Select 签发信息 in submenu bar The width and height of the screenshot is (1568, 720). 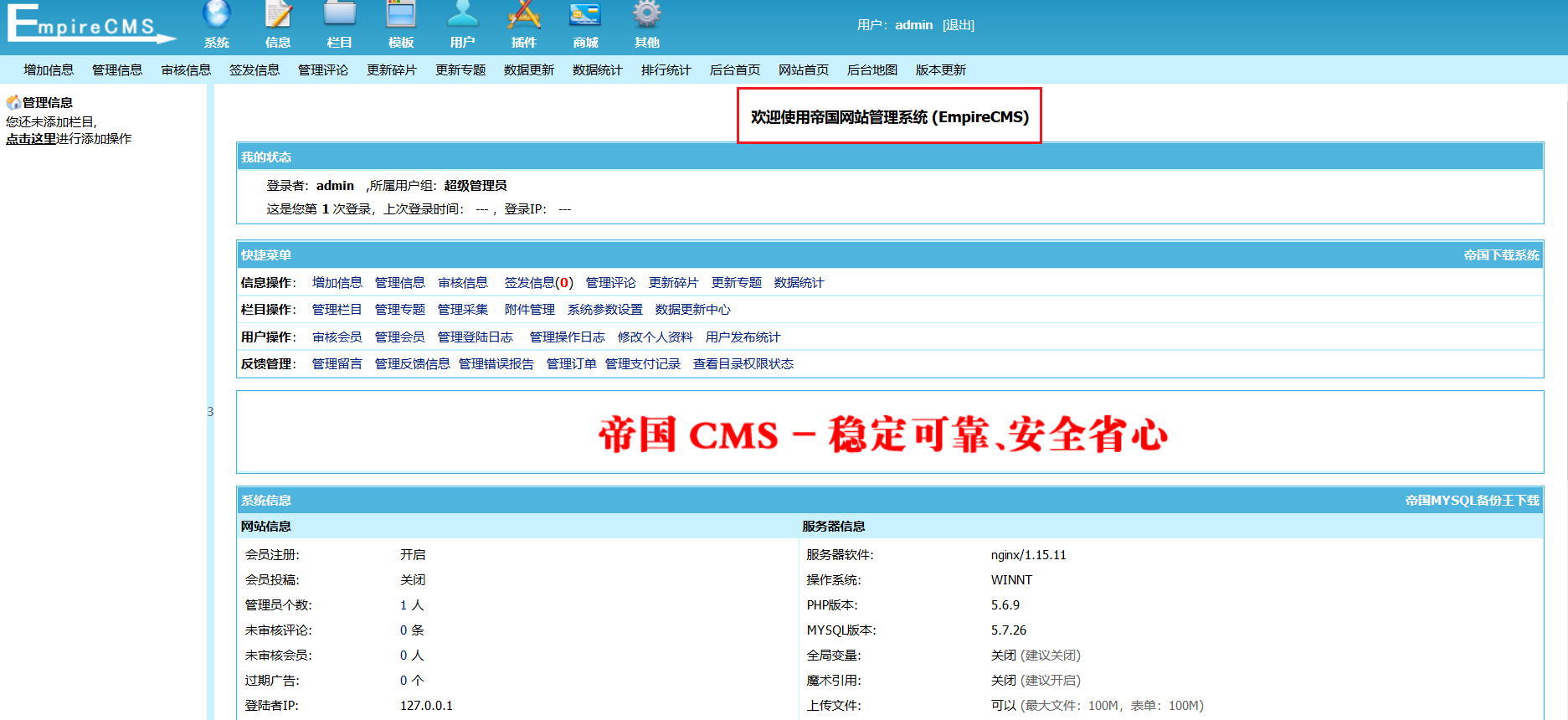pos(254,69)
